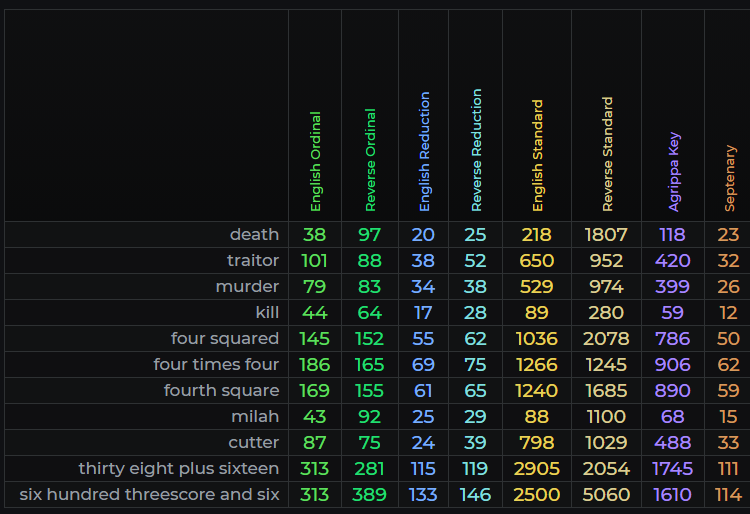Image resolution: width=750 pixels, height=514 pixels.
Task: Click the English Reduction column header
Action: (x=424, y=152)
